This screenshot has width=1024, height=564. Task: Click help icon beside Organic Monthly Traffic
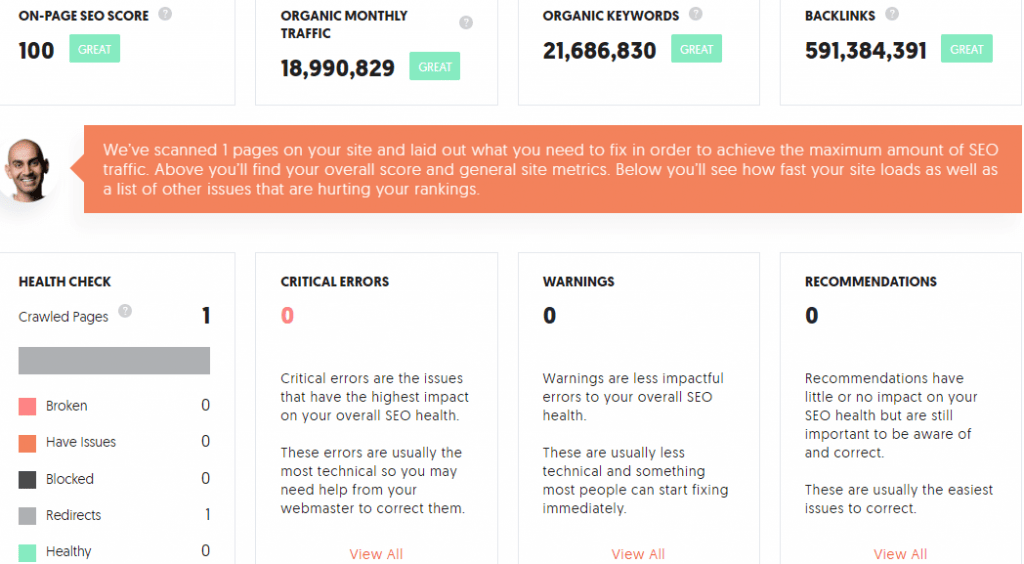tap(466, 23)
